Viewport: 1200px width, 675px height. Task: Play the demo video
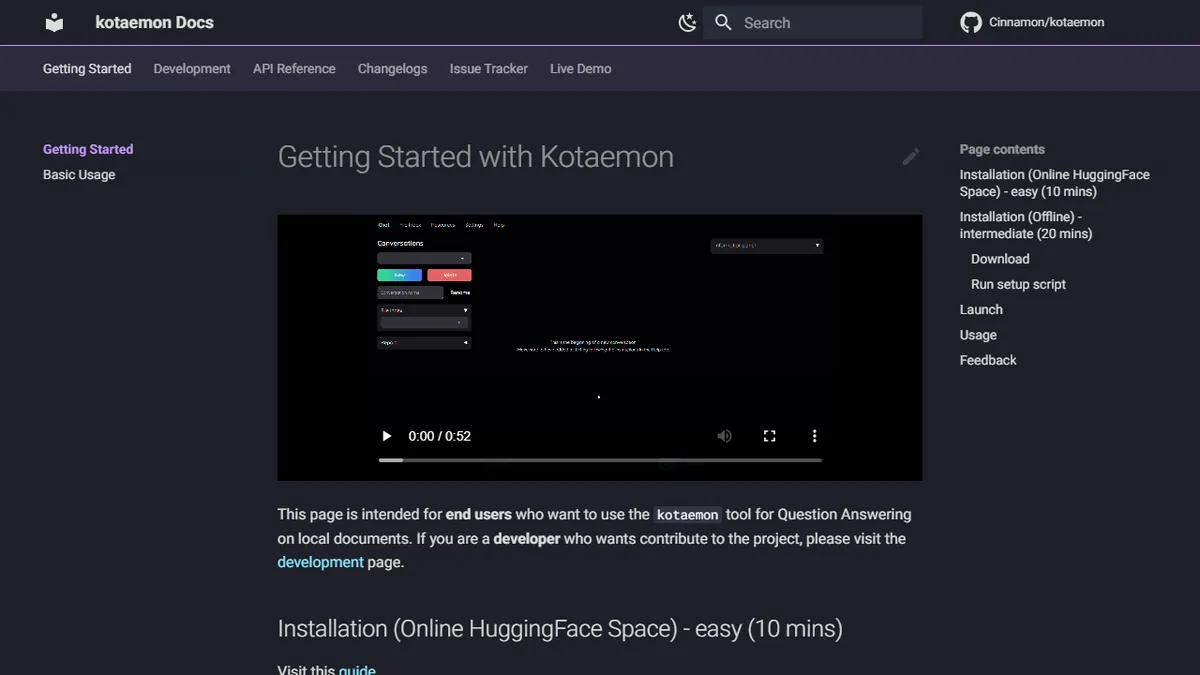click(386, 436)
